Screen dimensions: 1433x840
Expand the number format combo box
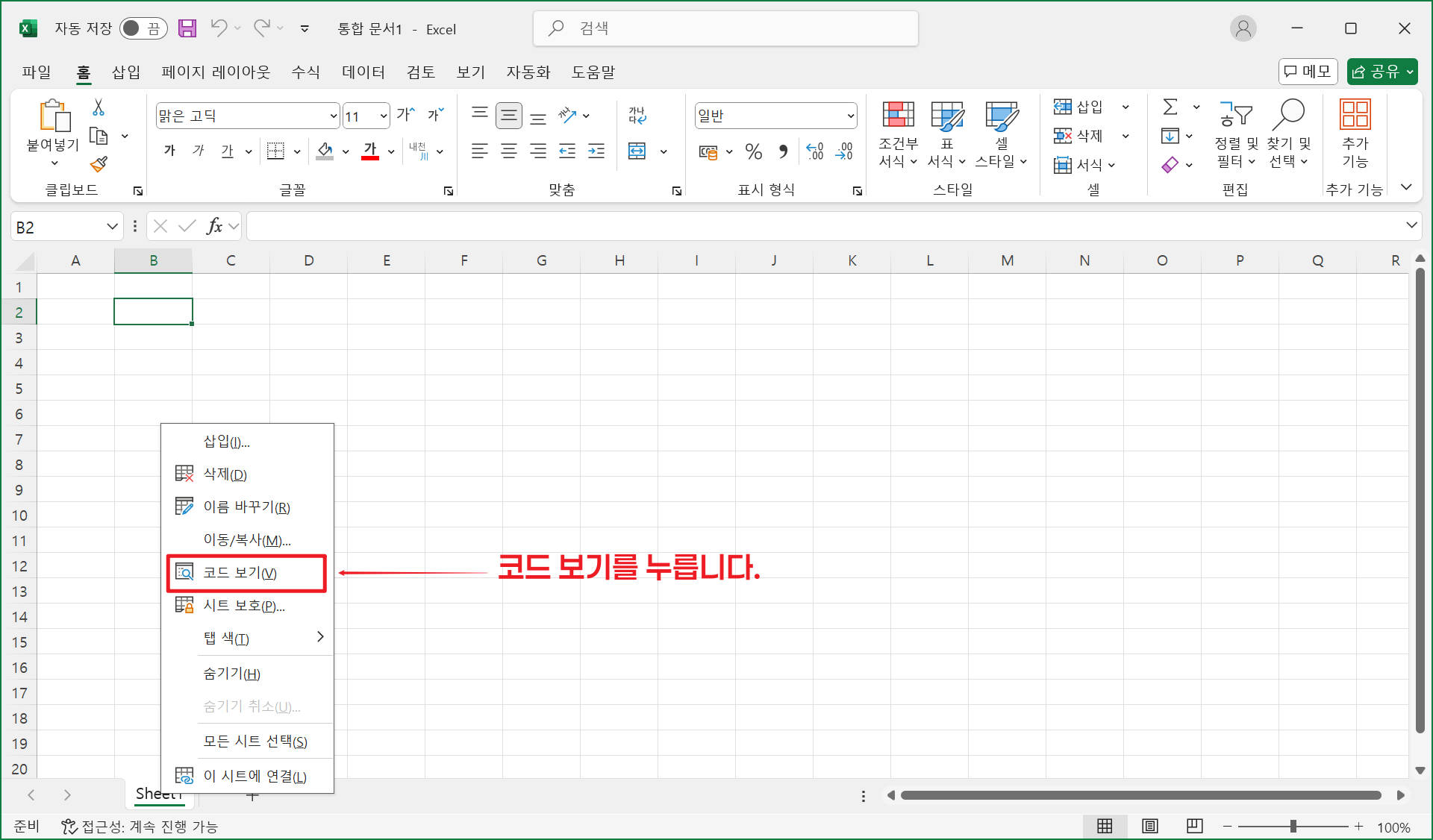[850, 116]
